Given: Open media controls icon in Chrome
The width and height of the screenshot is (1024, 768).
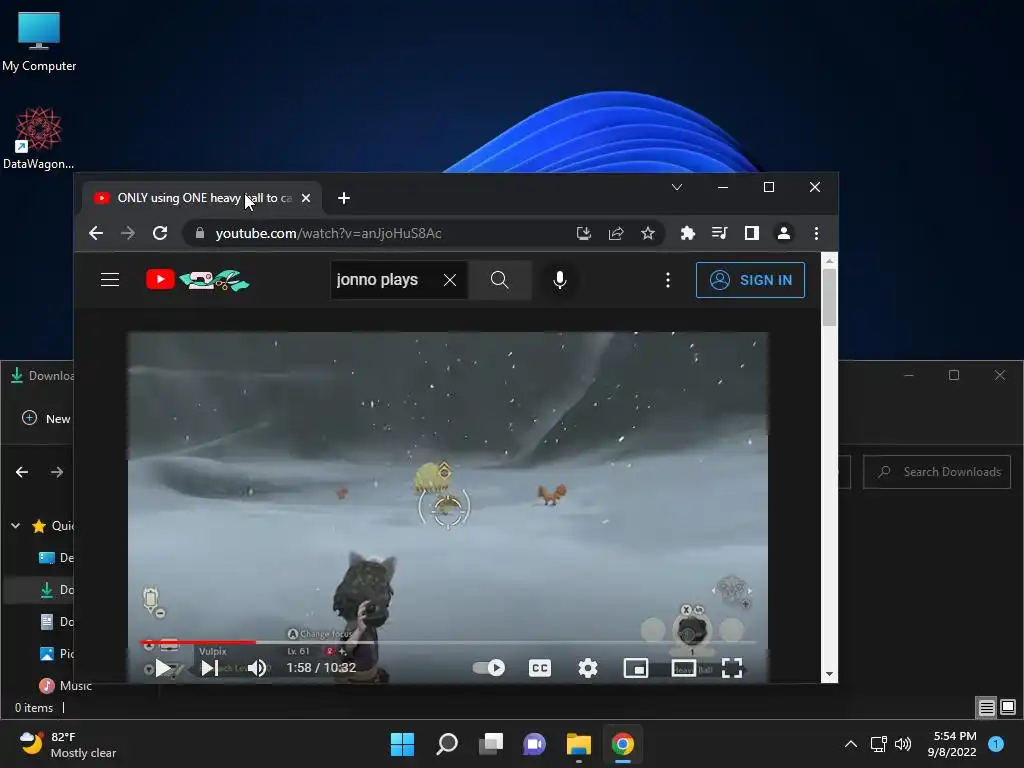Looking at the screenshot, I should click(x=720, y=233).
